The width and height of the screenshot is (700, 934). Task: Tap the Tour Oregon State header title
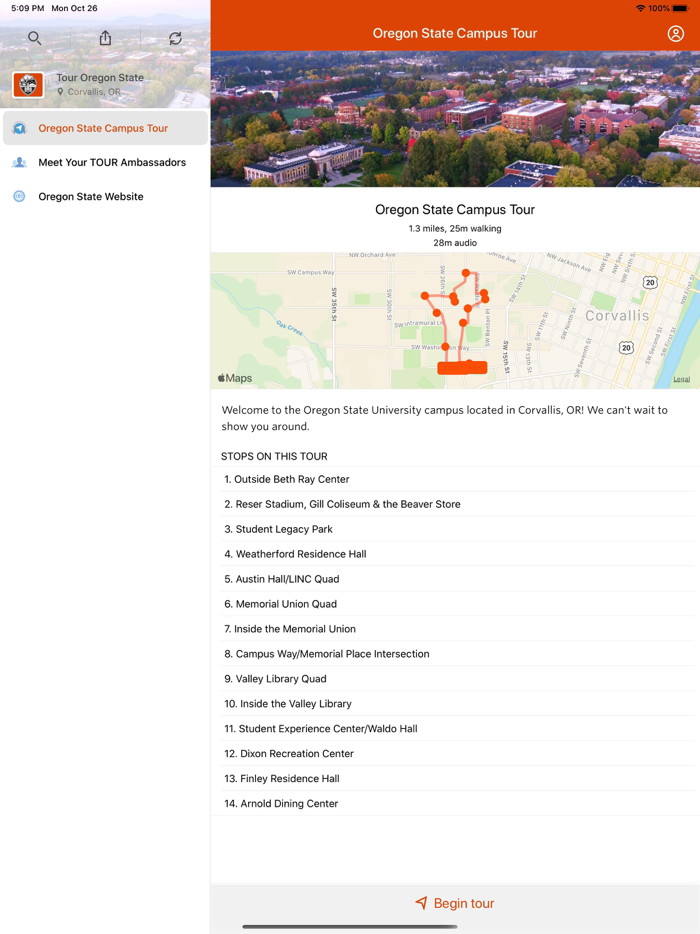[x=100, y=77]
